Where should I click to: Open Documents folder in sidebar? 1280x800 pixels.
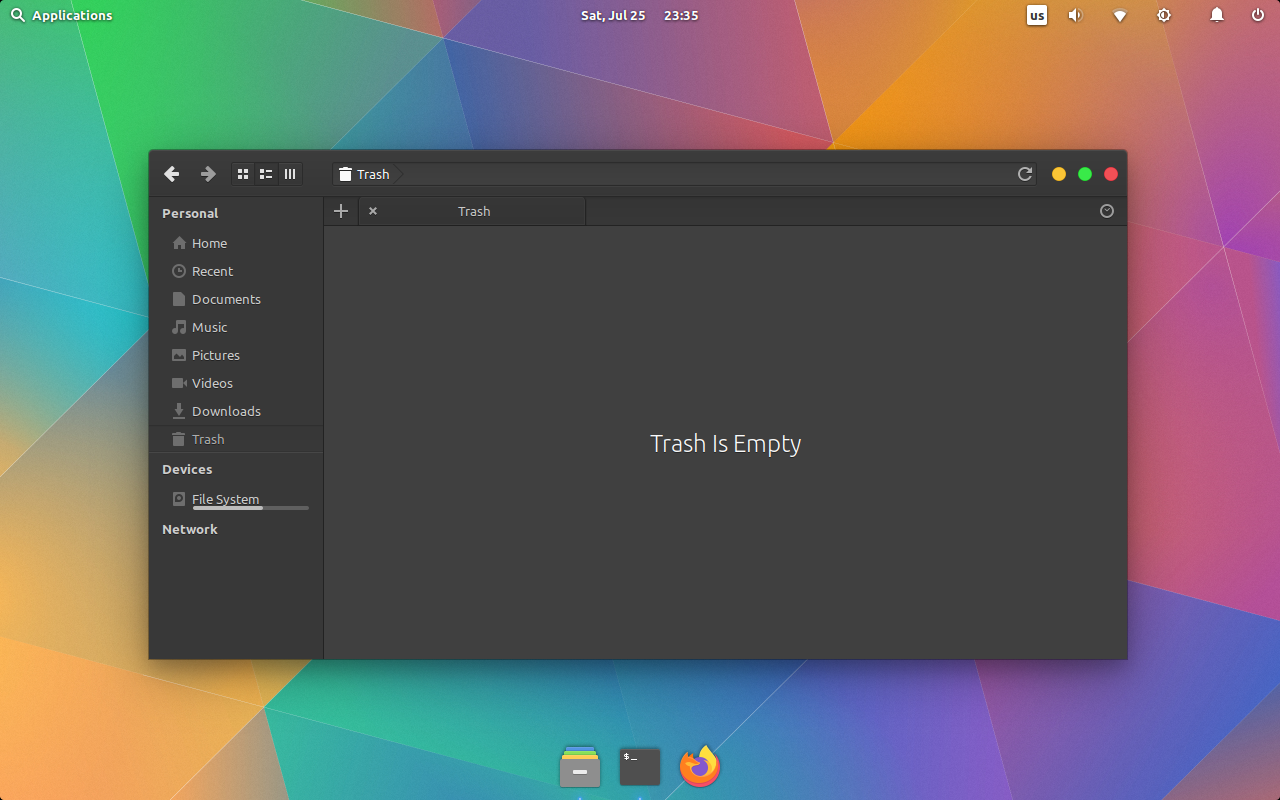pyautogui.click(x=236, y=299)
